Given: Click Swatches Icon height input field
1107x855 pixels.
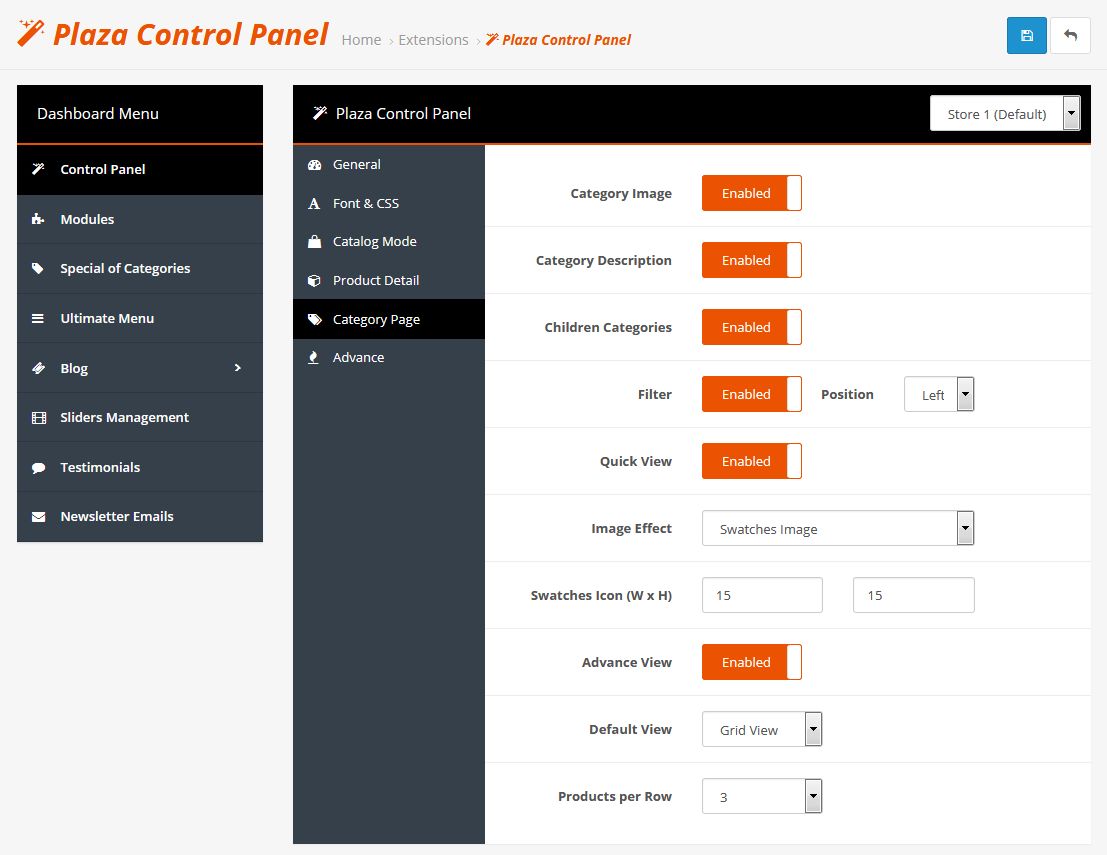Looking at the screenshot, I should tap(914, 595).
